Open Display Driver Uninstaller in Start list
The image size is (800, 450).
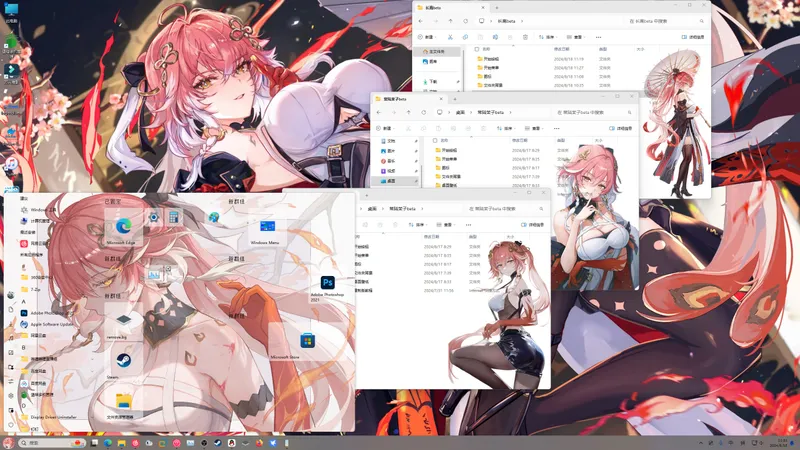tap(48, 417)
